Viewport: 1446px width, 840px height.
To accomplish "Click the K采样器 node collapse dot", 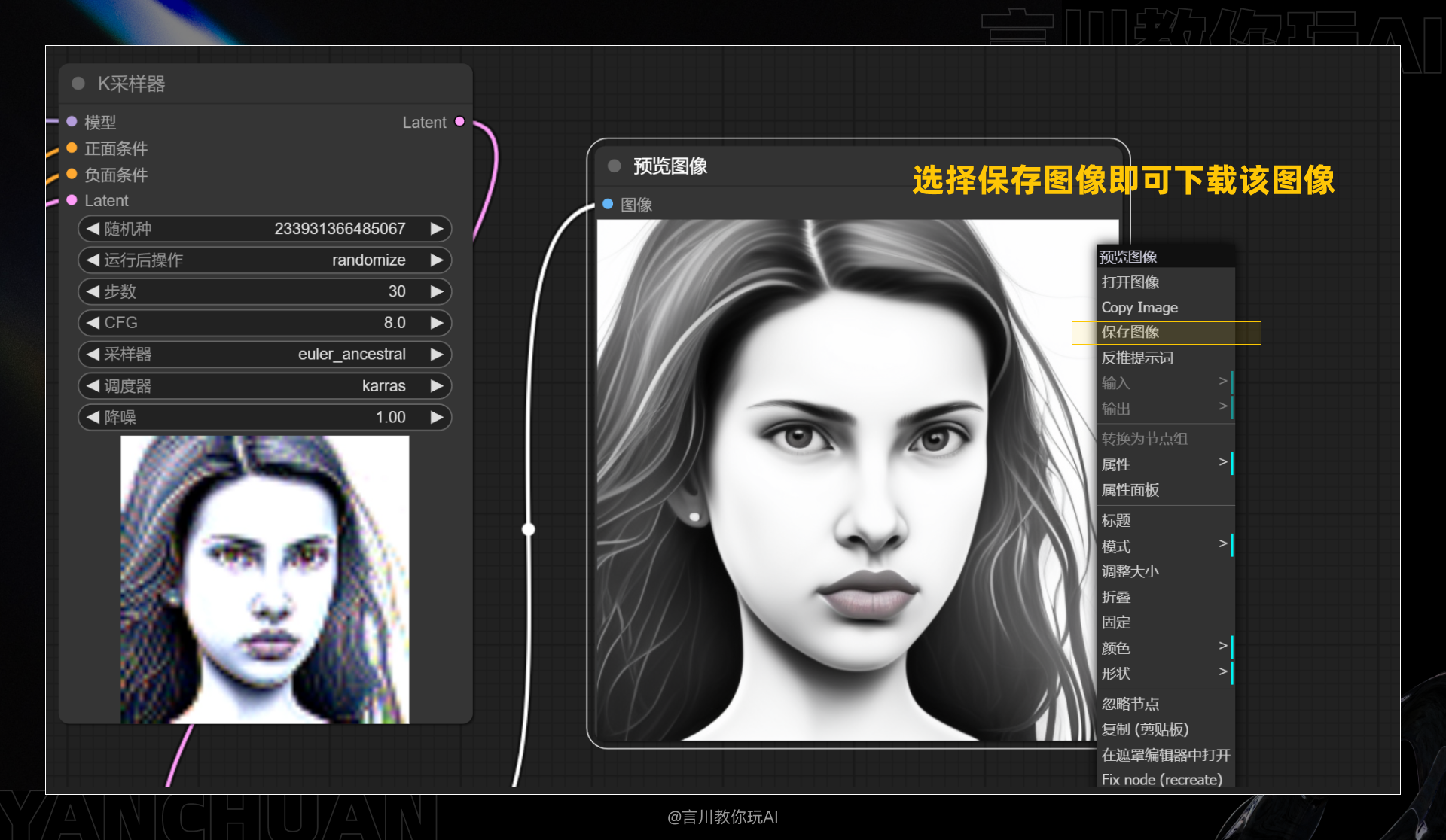I will [78, 84].
